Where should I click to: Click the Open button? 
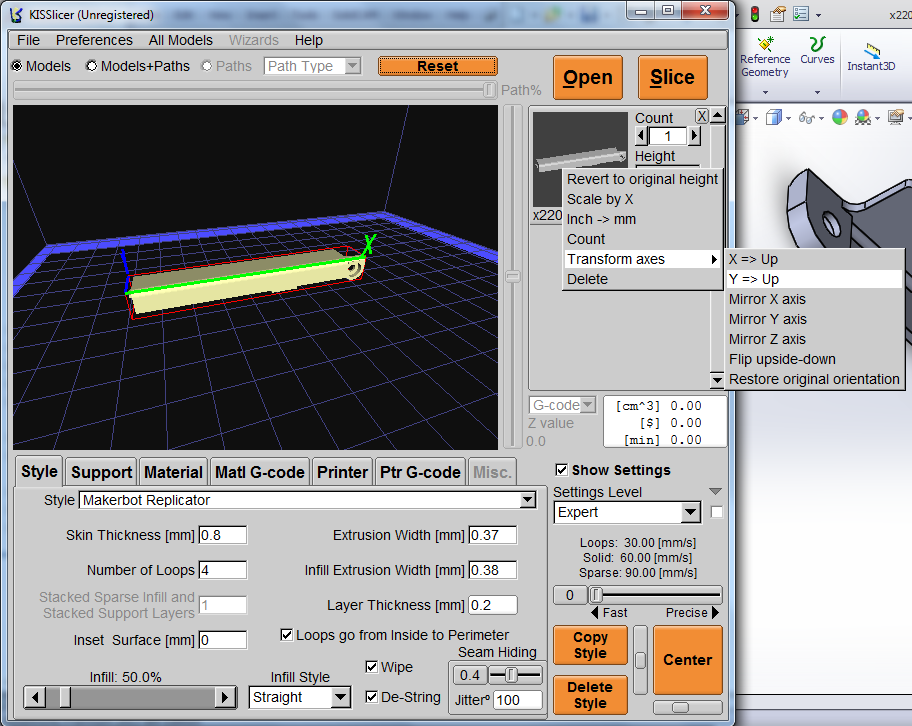pyautogui.click(x=587, y=77)
